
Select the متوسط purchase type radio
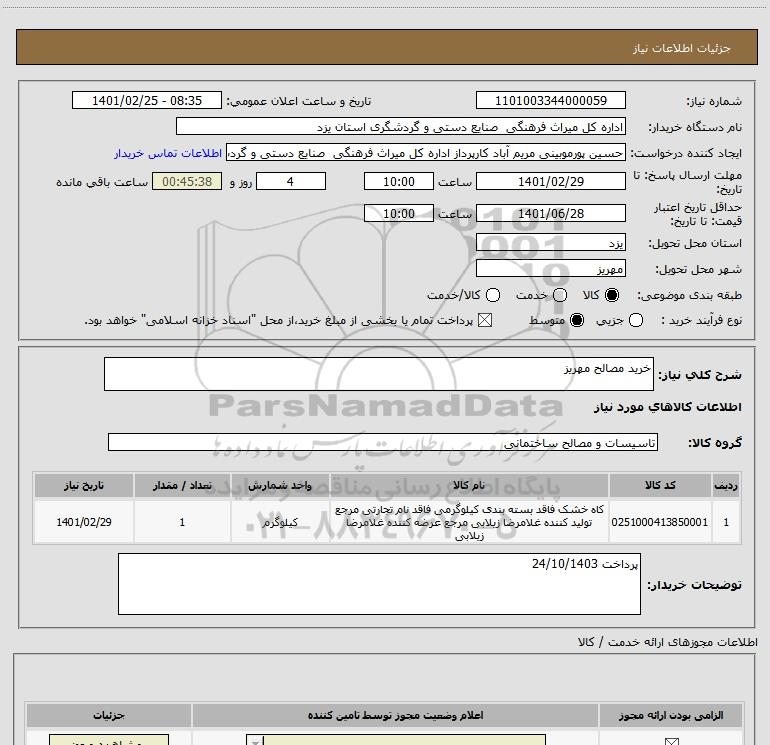point(577,320)
